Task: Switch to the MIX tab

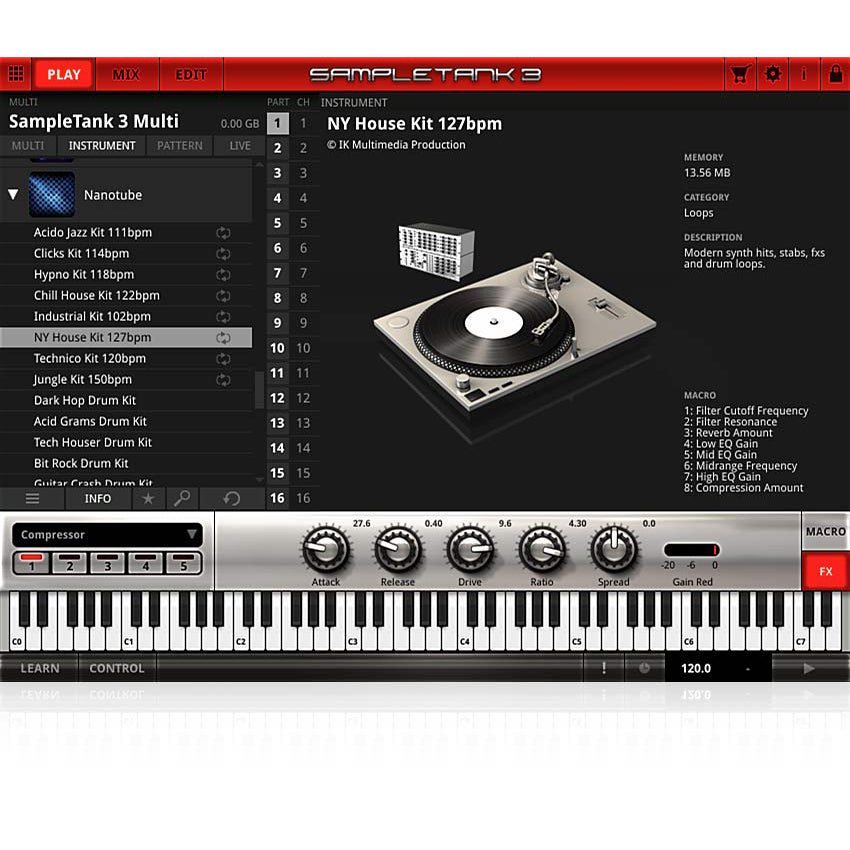Action: pos(127,73)
